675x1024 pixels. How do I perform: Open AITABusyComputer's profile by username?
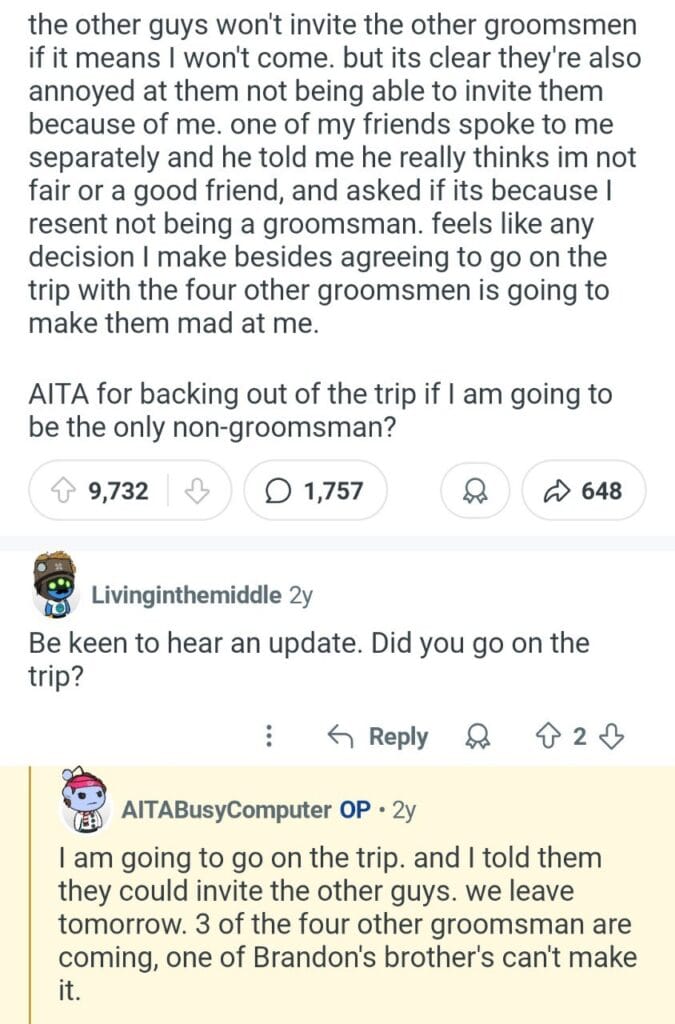tap(227, 810)
